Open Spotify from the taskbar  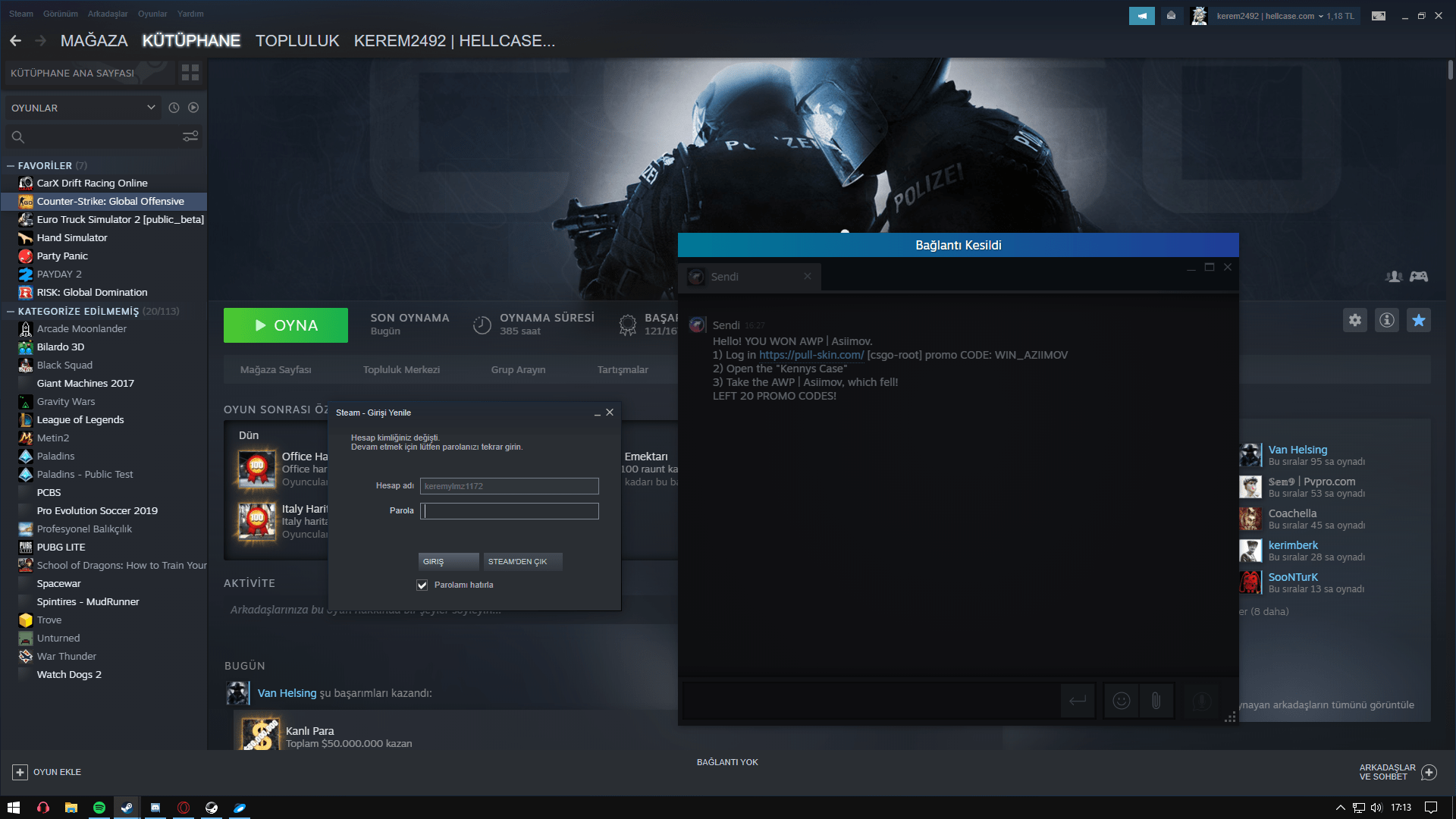pos(99,808)
